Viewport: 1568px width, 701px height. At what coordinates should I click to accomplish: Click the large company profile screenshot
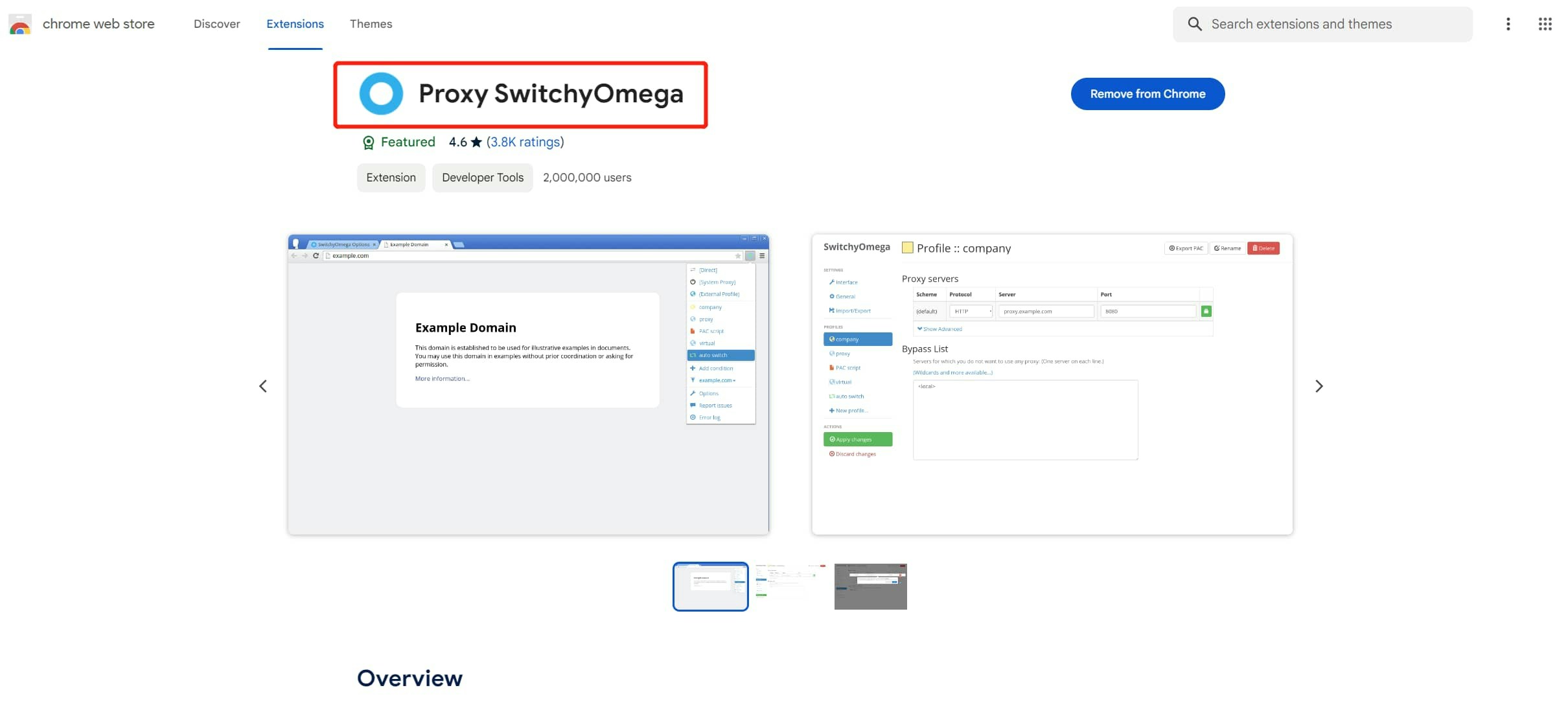tap(1052, 384)
